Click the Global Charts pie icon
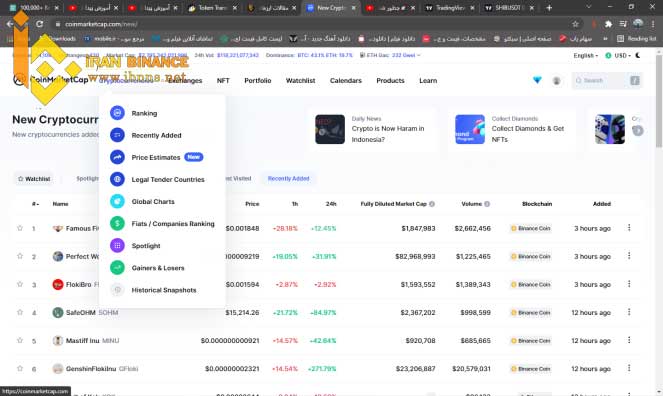663x396 pixels. [x=117, y=201]
